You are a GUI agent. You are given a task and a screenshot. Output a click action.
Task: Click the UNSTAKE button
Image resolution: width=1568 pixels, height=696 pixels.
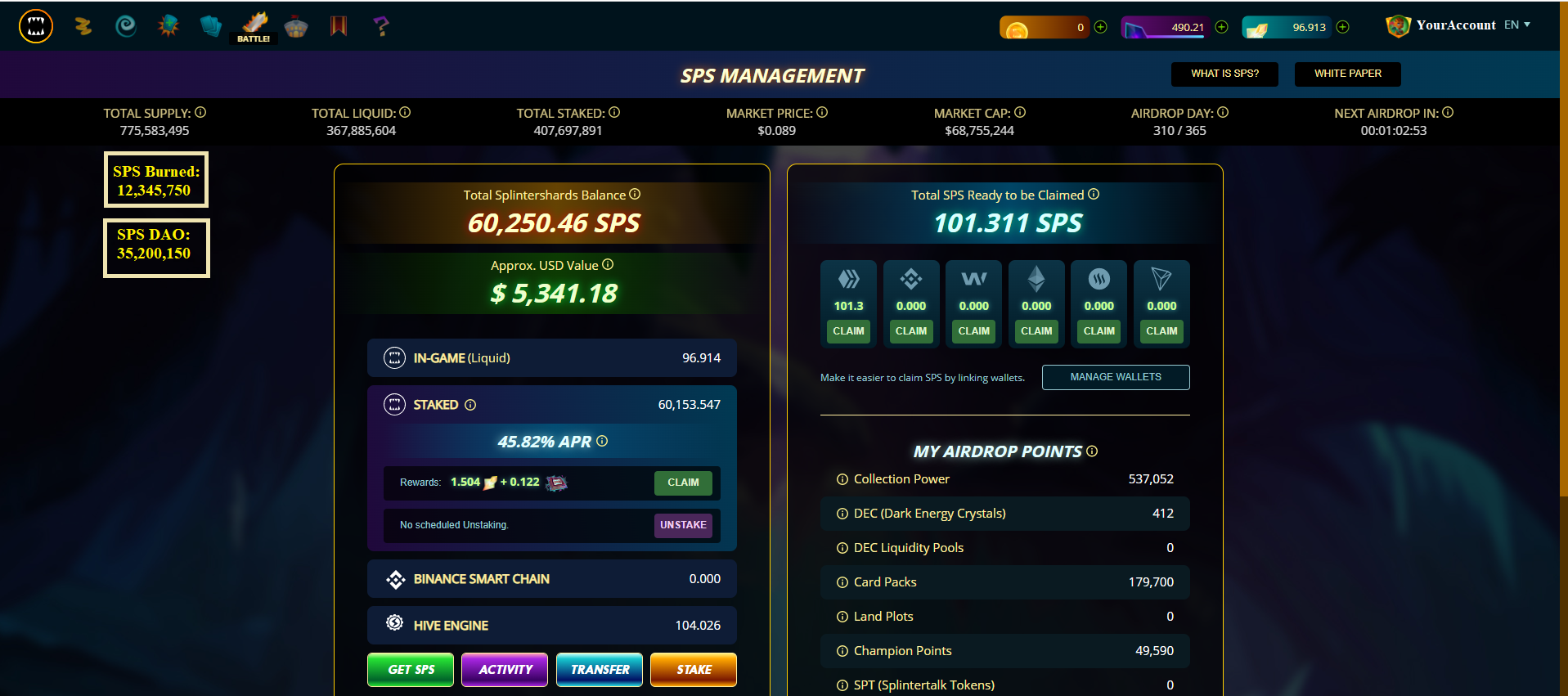click(683, 525)
